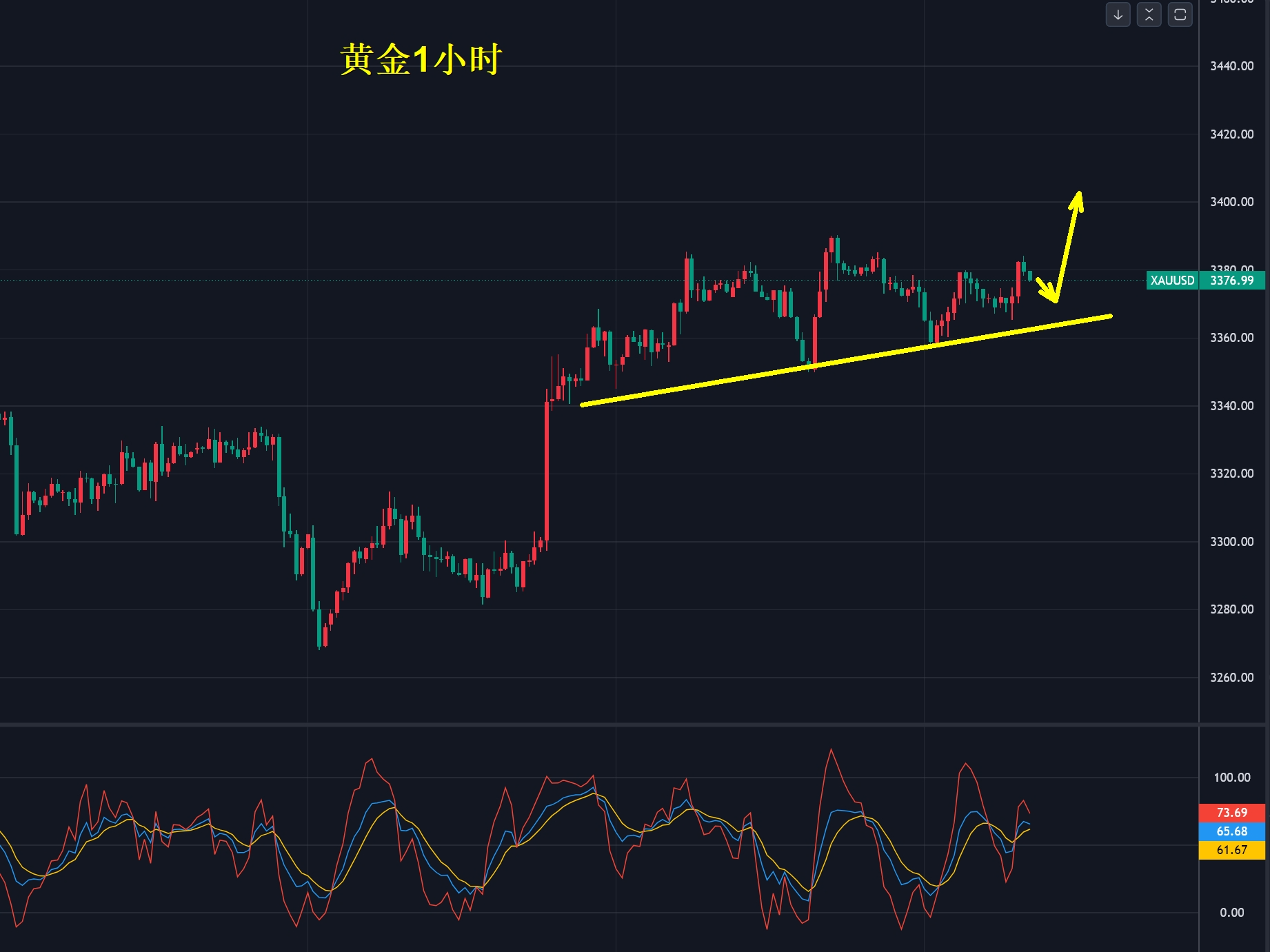Click the red 73.69 indicator value

click(1232, 813)
